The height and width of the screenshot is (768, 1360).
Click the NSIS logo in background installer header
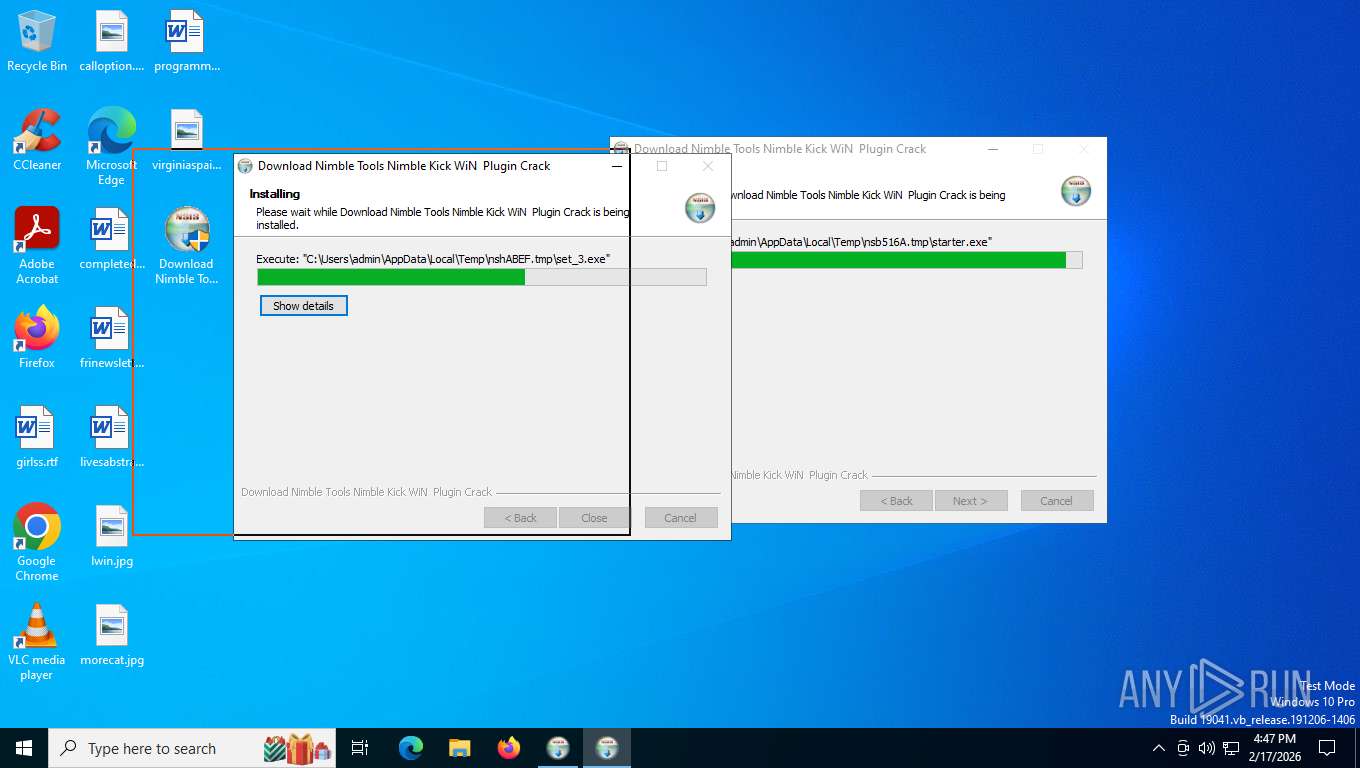1076,190
